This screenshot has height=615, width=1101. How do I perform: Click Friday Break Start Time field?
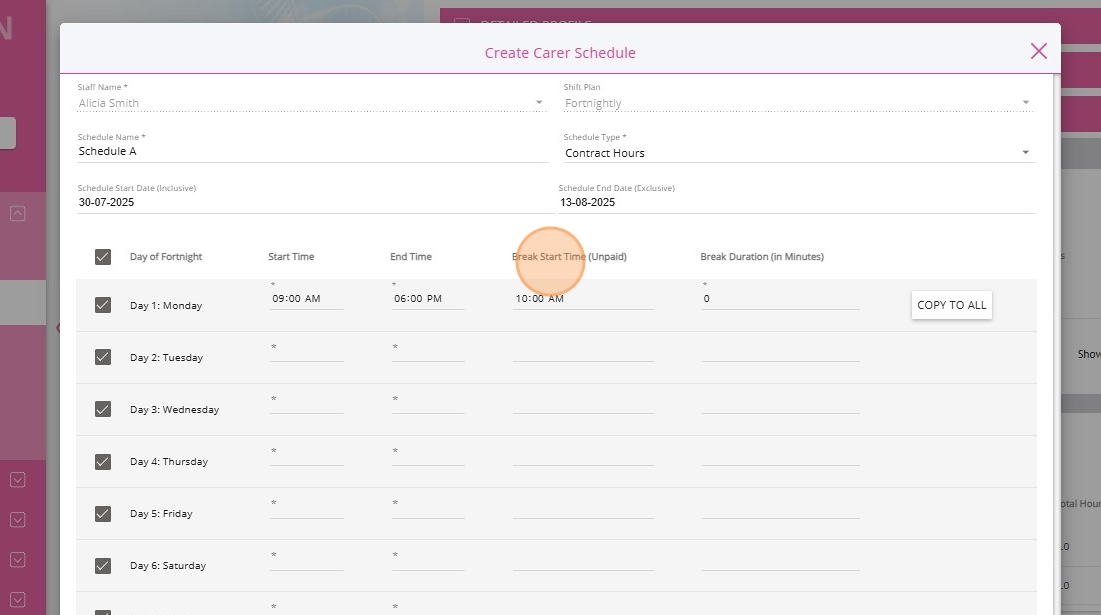point(583,508)
